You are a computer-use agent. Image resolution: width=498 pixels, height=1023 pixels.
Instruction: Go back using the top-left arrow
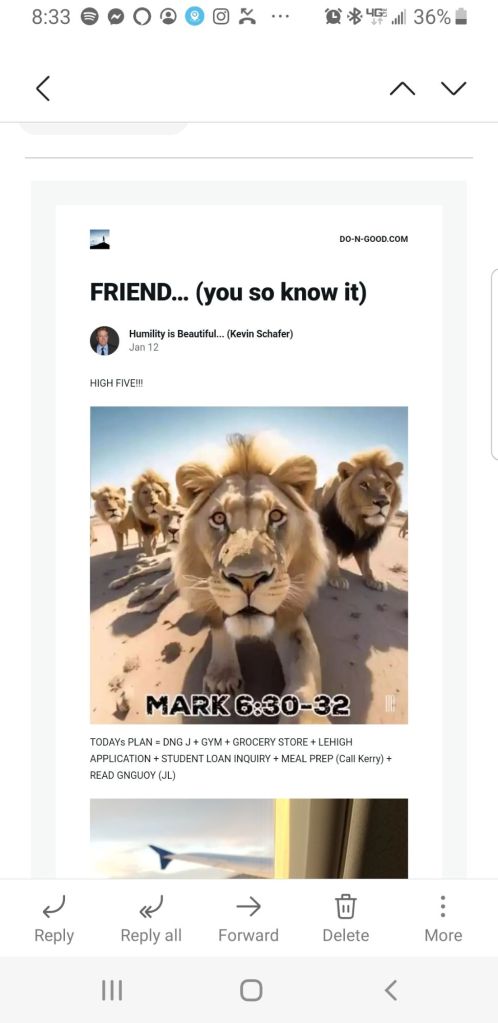coord(43,88)
